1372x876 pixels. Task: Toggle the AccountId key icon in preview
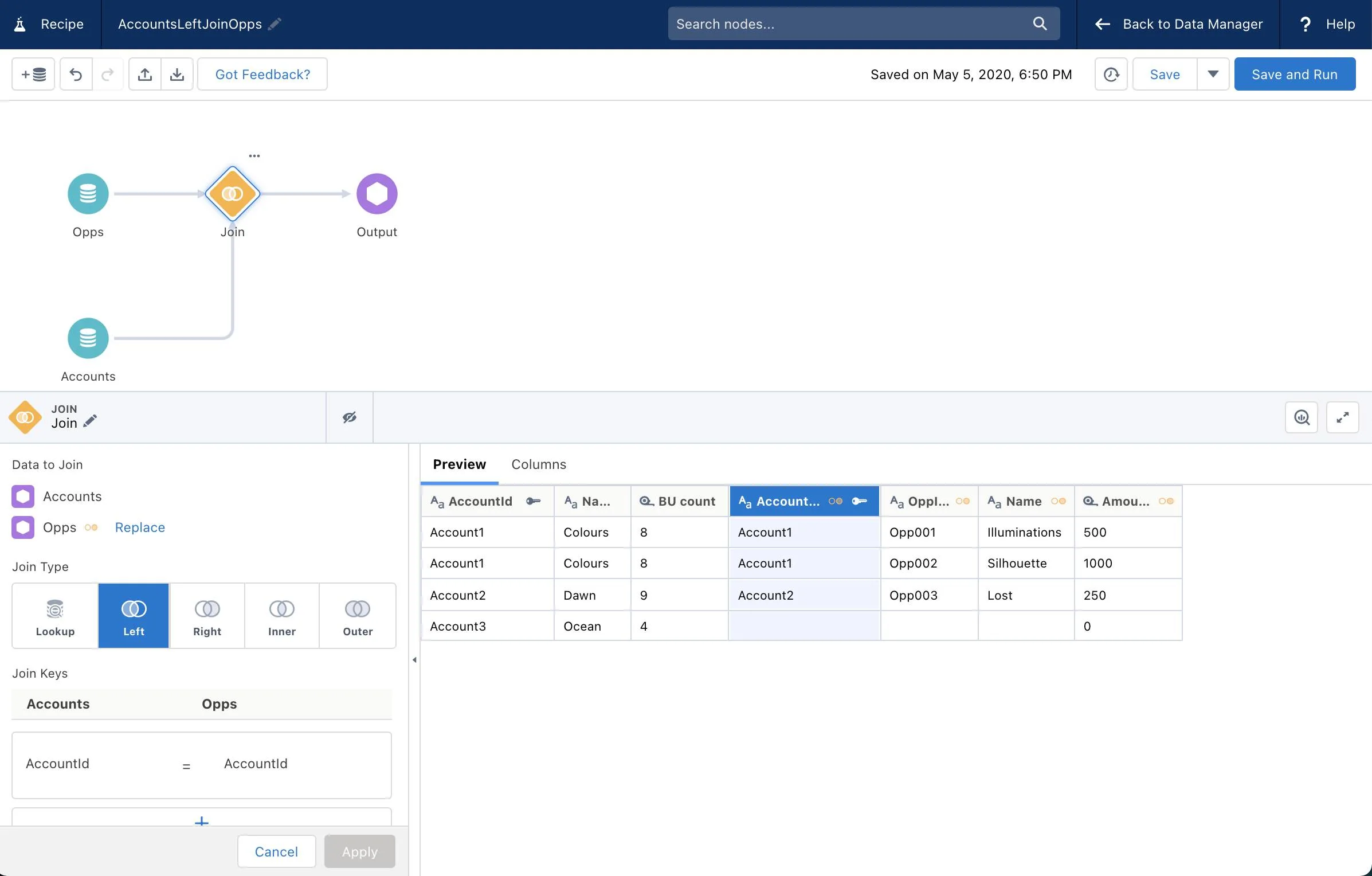(533, 501)
